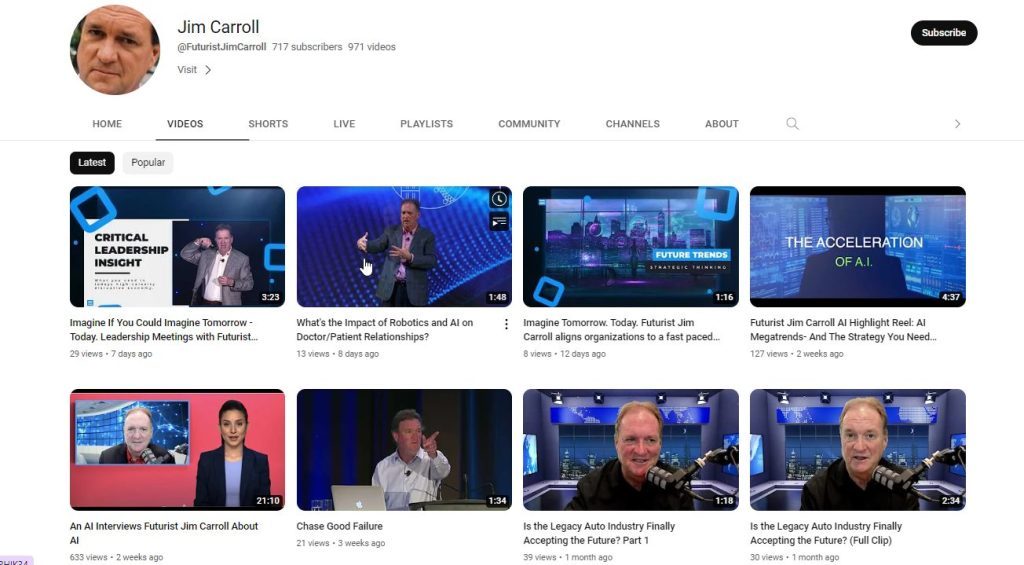Go to the Community tab

click(529, 124)
